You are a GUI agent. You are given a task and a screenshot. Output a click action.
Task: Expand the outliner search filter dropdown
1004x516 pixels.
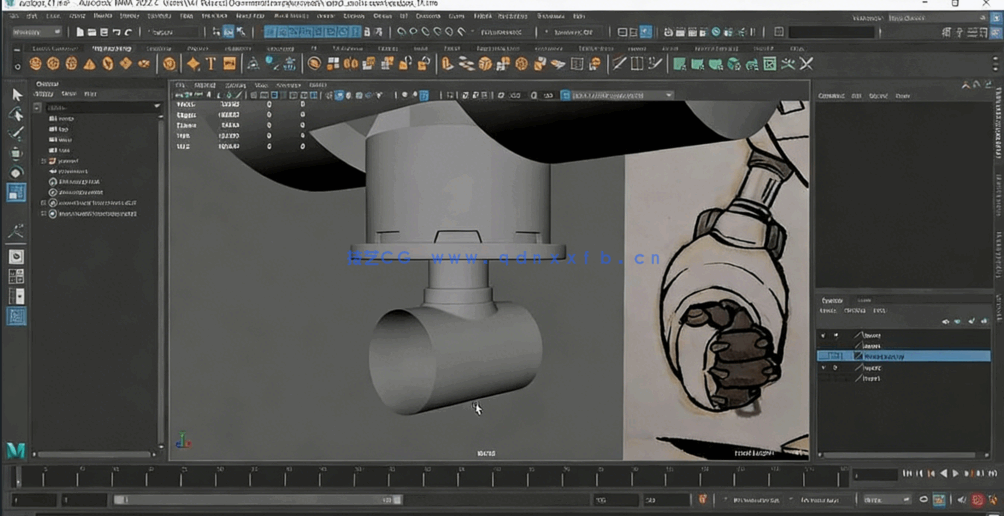coord(156,106)
